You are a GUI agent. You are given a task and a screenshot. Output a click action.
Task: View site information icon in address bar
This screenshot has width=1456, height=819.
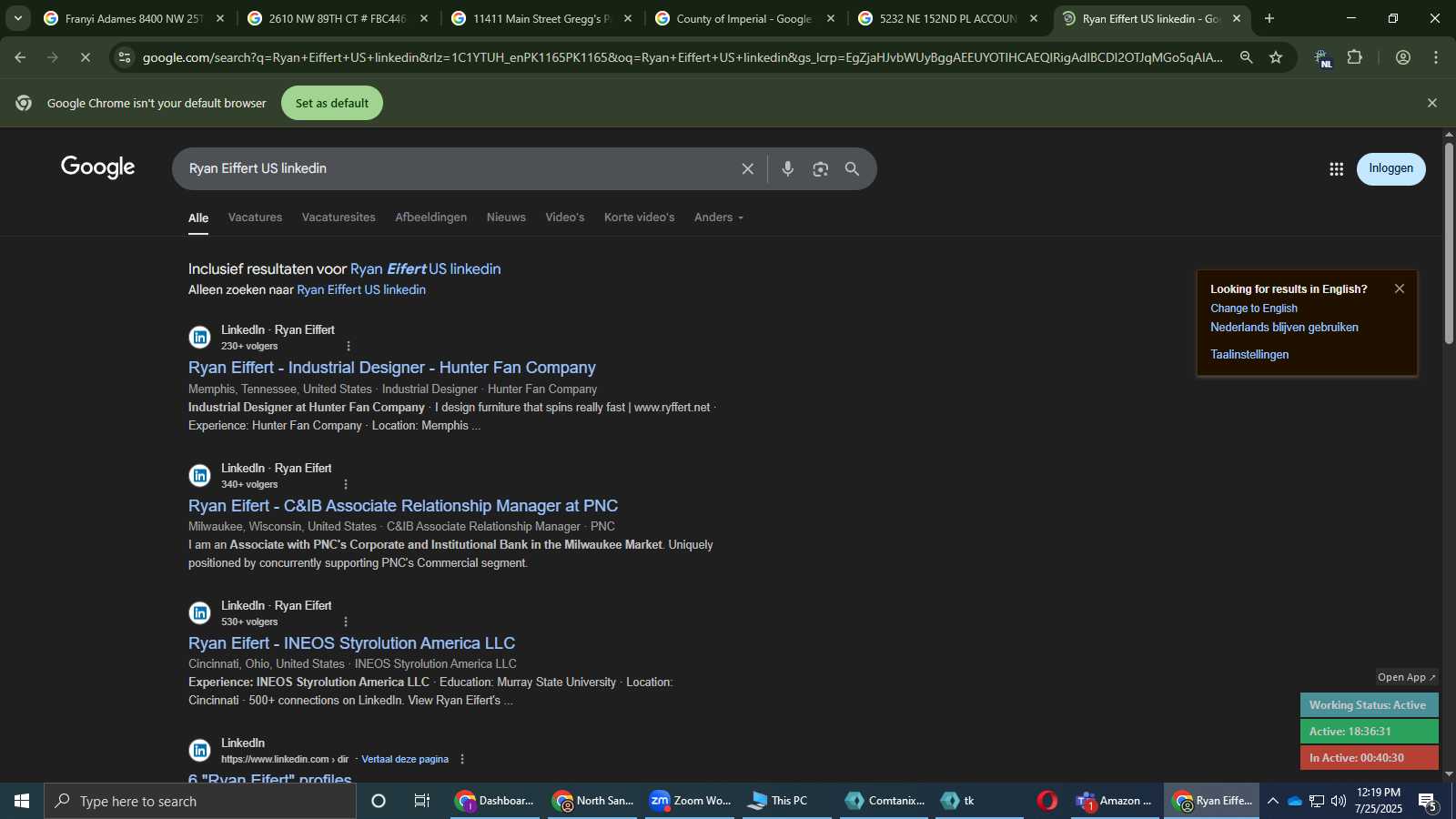click(x=125, y=57)
